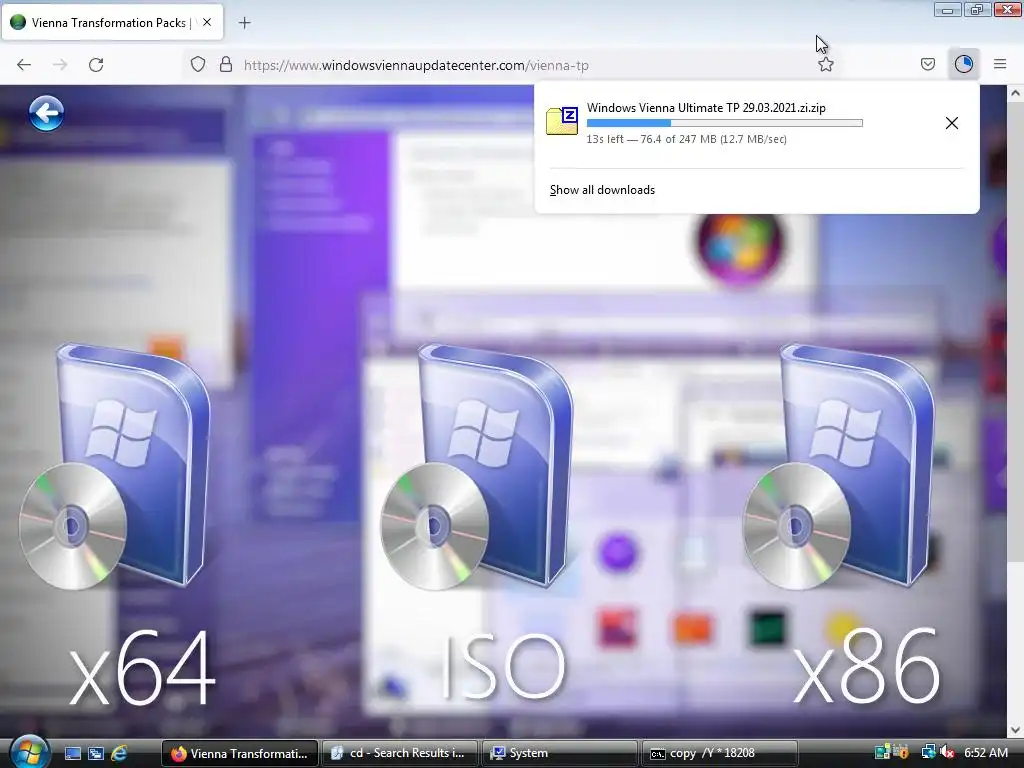This screenshot has width=1024, height=768.
Task: Switch to copy /Y command prompt taskbar button
Action: point(720,753)
